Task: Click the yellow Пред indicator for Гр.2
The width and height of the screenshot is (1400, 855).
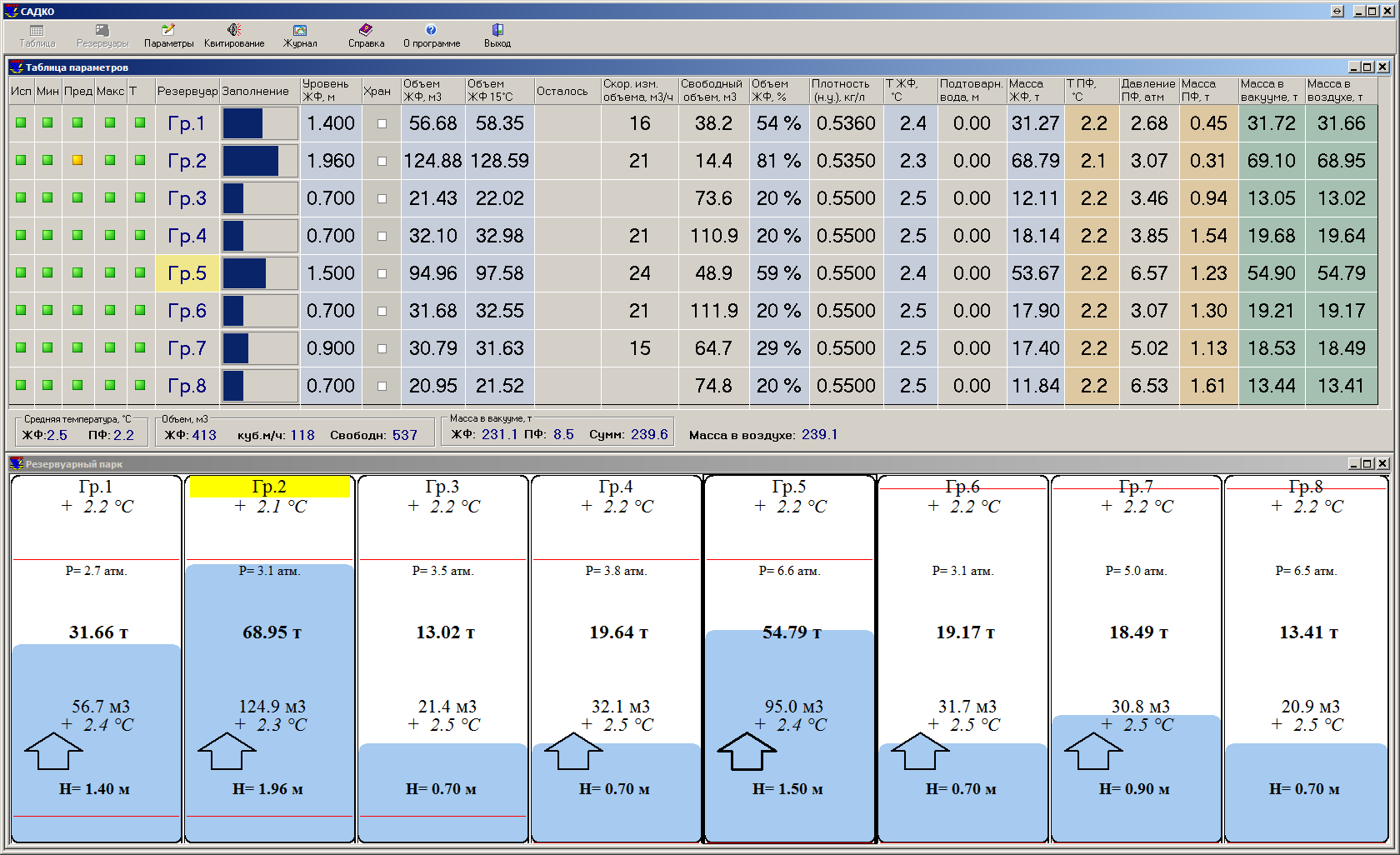Action: tap(77, 160)
